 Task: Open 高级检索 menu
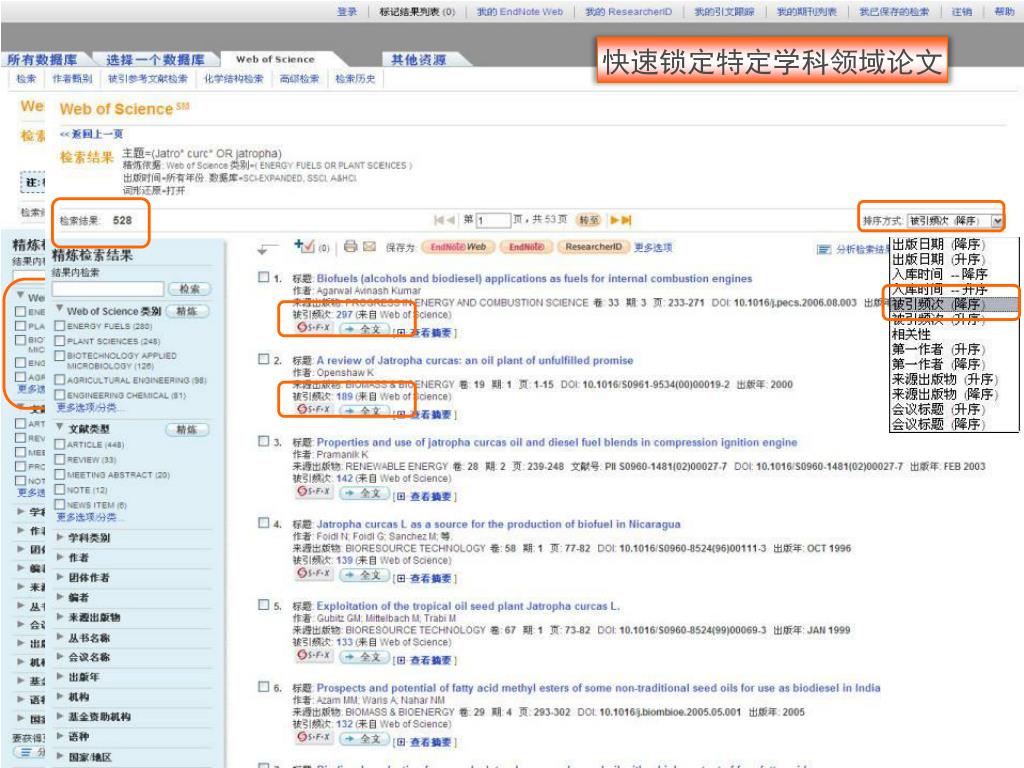pyautogui.click(x=299, y=79)
